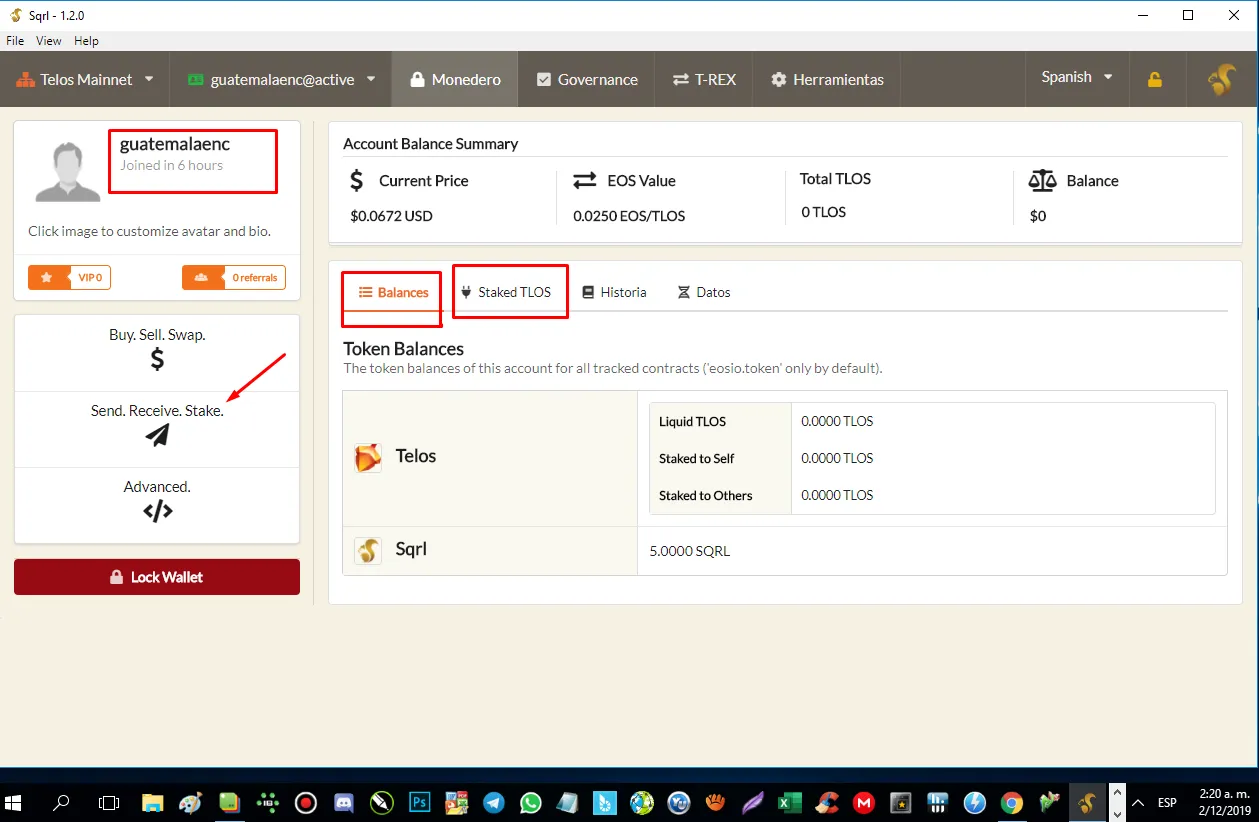Viewport: 1259px width, 822px height.
Task: Click the 0 referrals badge
Action: (234, 277)
